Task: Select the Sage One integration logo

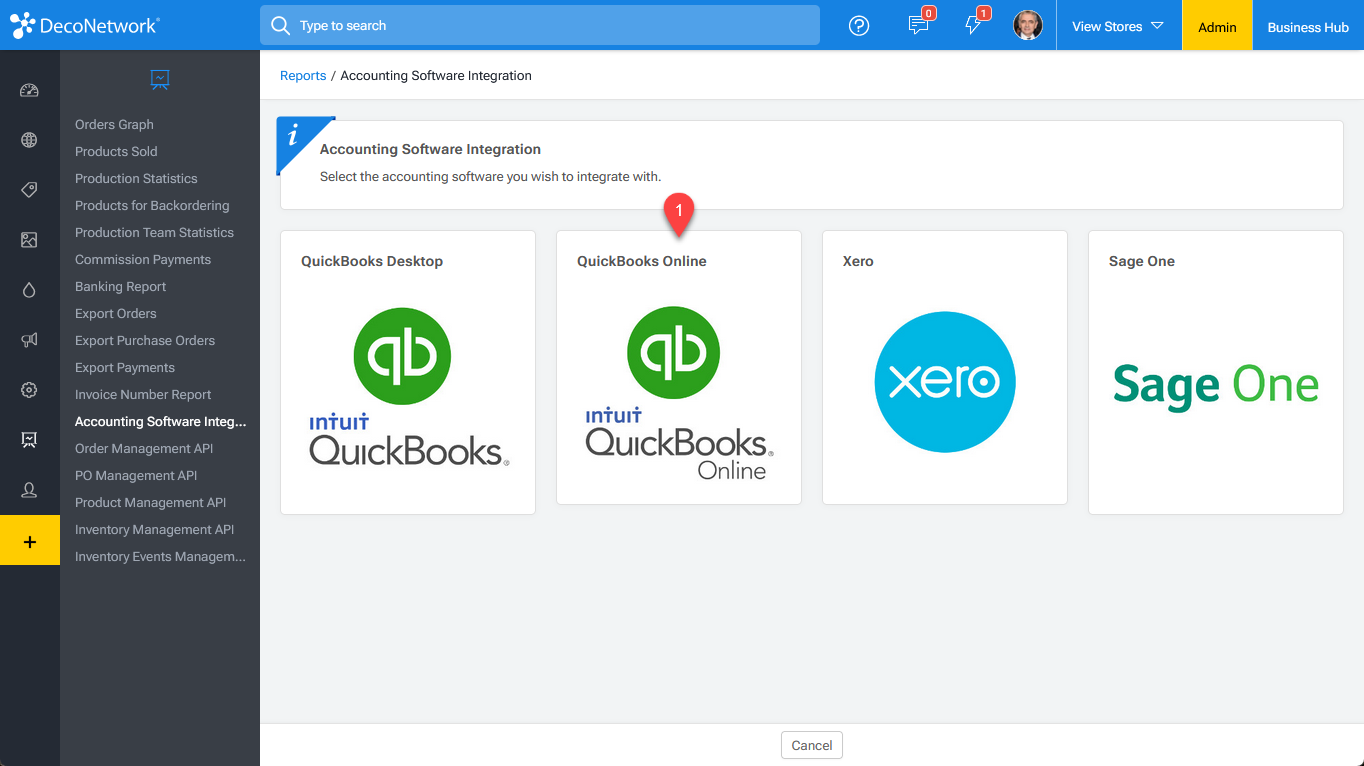Action: [1216, 385]
